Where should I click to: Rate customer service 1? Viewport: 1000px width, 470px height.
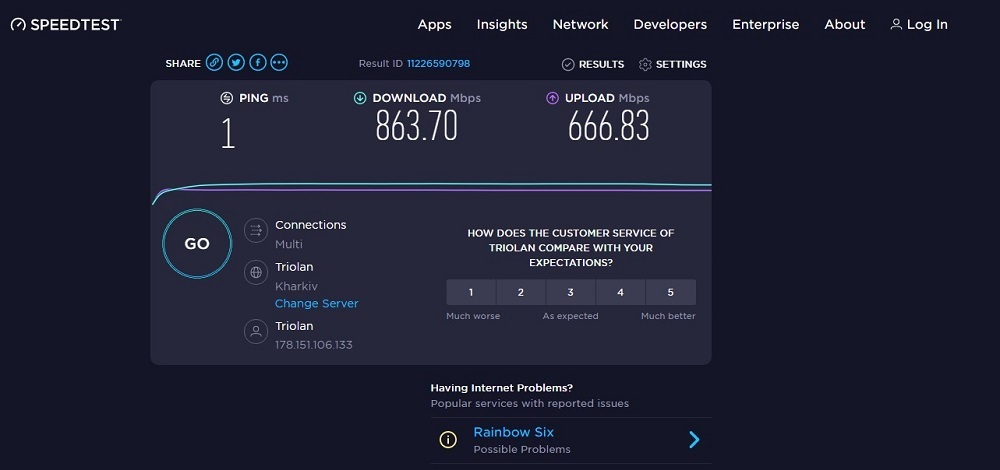point(471,293)
